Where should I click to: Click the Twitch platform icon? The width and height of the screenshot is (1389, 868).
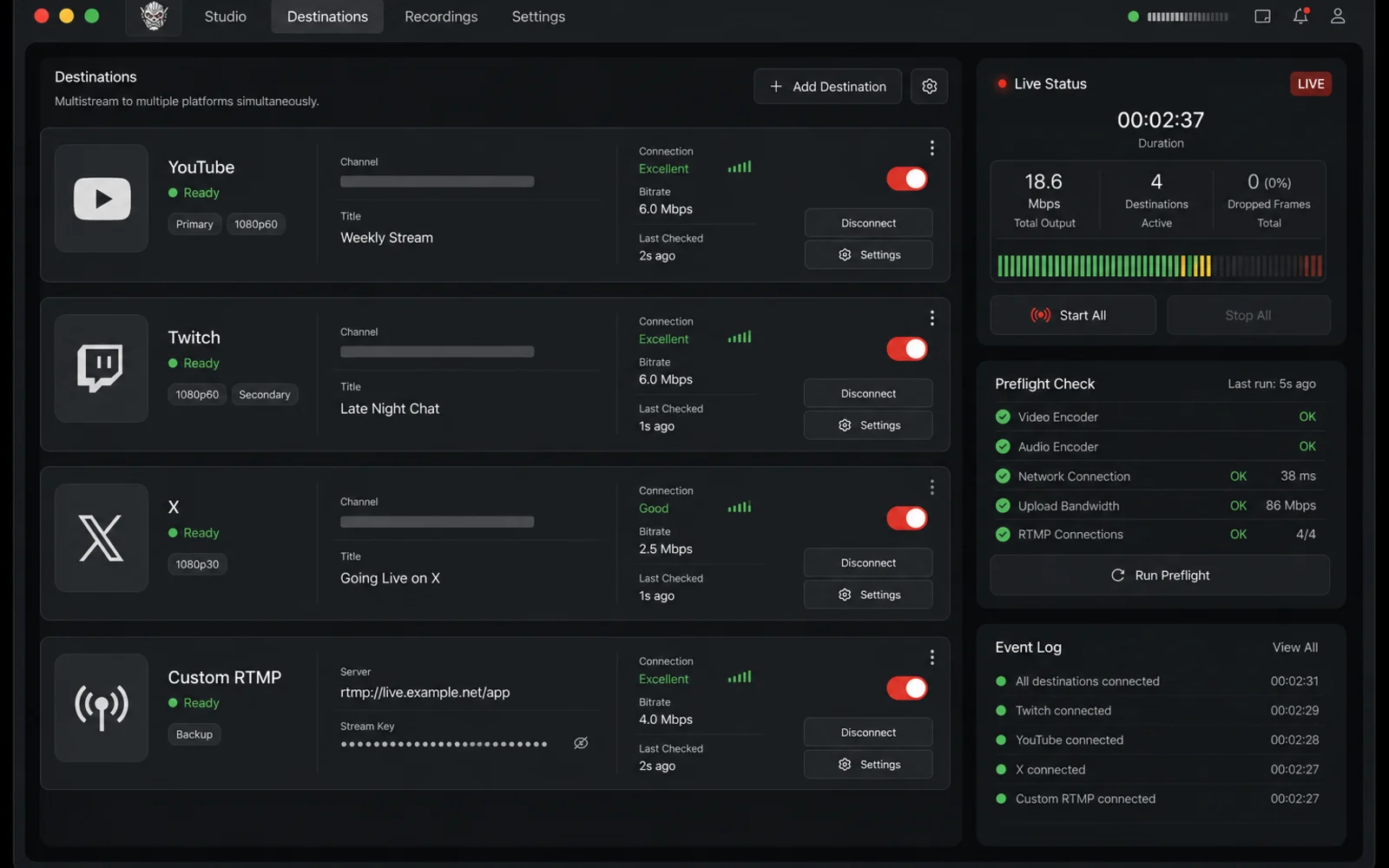tap(102, 368)
